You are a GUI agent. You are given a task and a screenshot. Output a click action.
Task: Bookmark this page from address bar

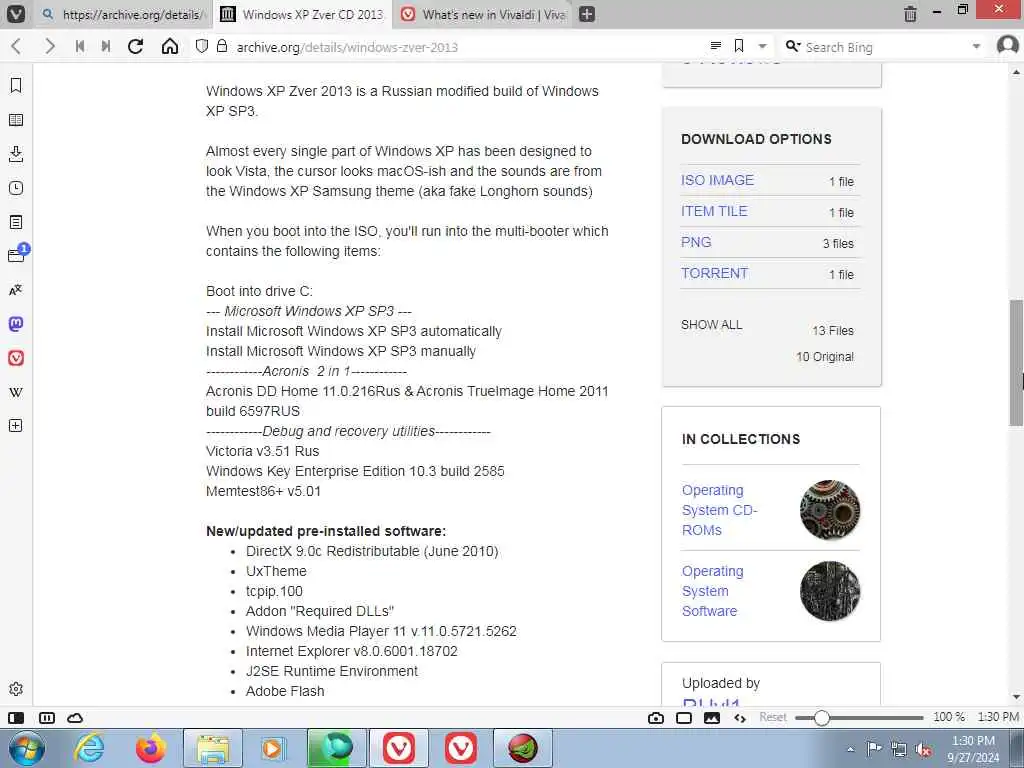[x=739, y=46]
